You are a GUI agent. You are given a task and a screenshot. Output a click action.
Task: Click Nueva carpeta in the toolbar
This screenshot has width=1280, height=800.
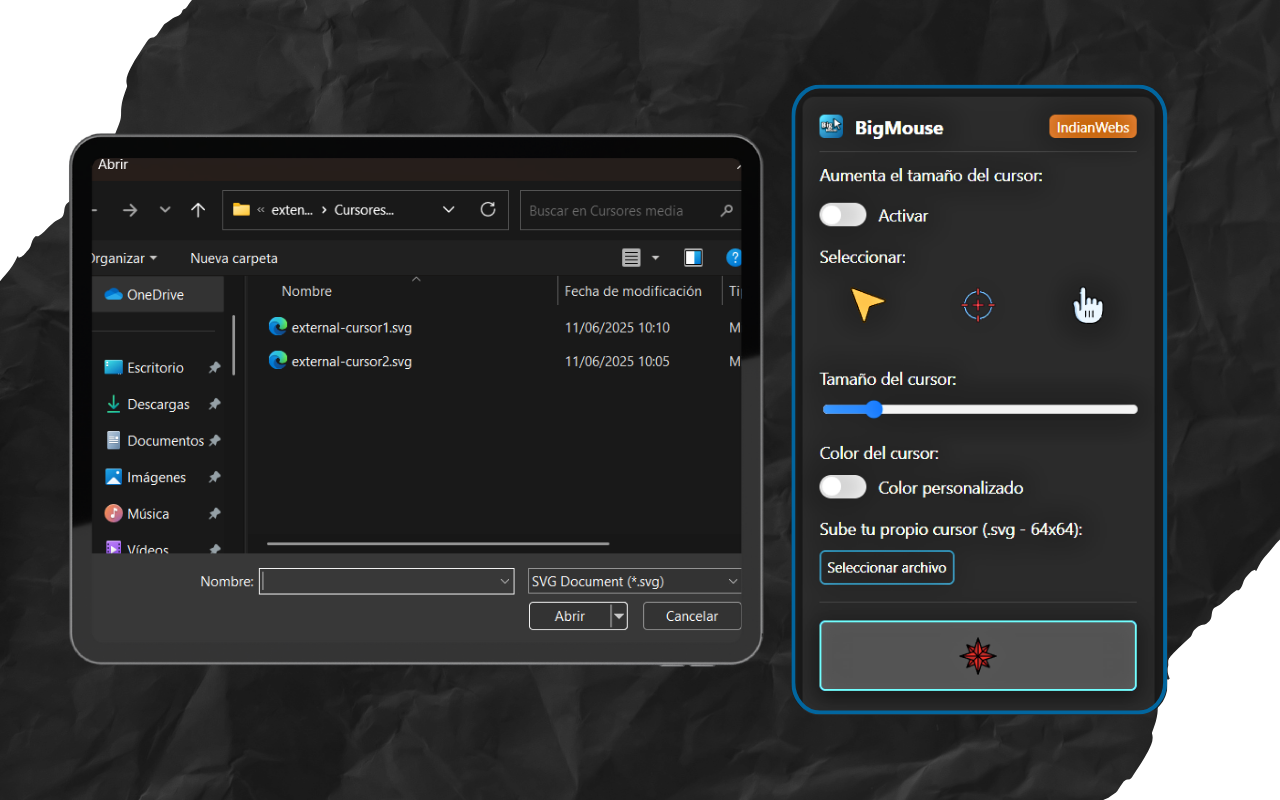(x=234, y=258)
